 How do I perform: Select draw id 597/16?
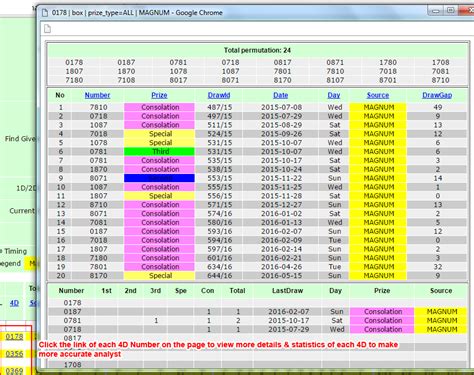(220, 249)
